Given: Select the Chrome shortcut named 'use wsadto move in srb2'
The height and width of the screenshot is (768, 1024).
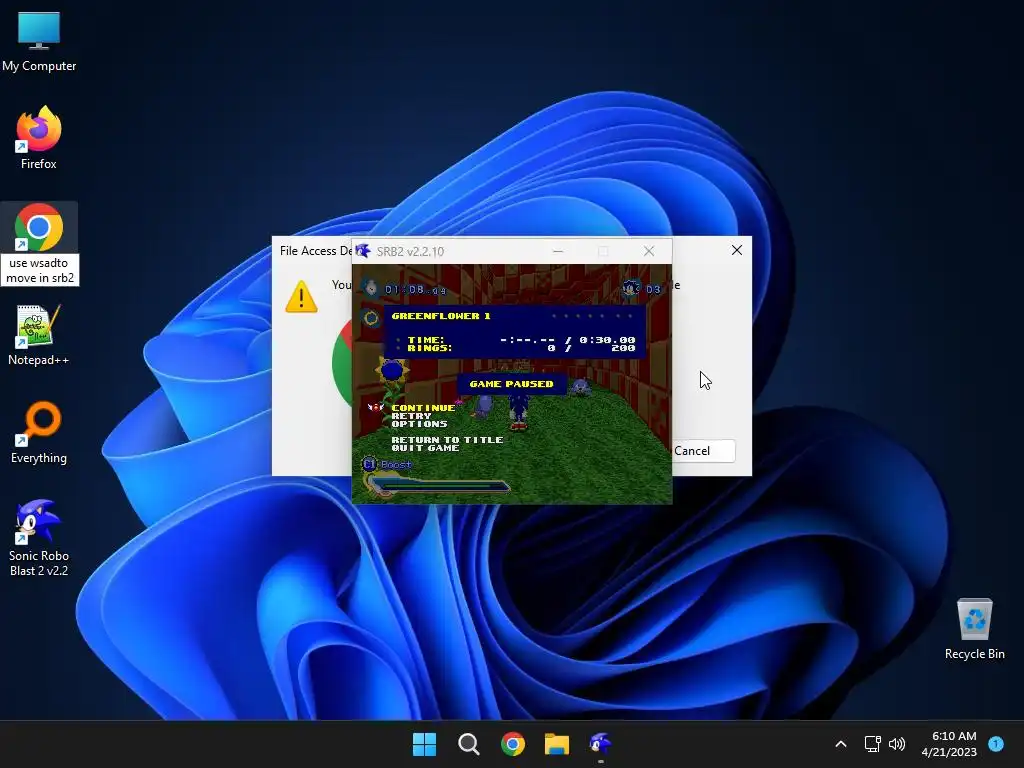Looking at the screenshot, I should 39,244.
